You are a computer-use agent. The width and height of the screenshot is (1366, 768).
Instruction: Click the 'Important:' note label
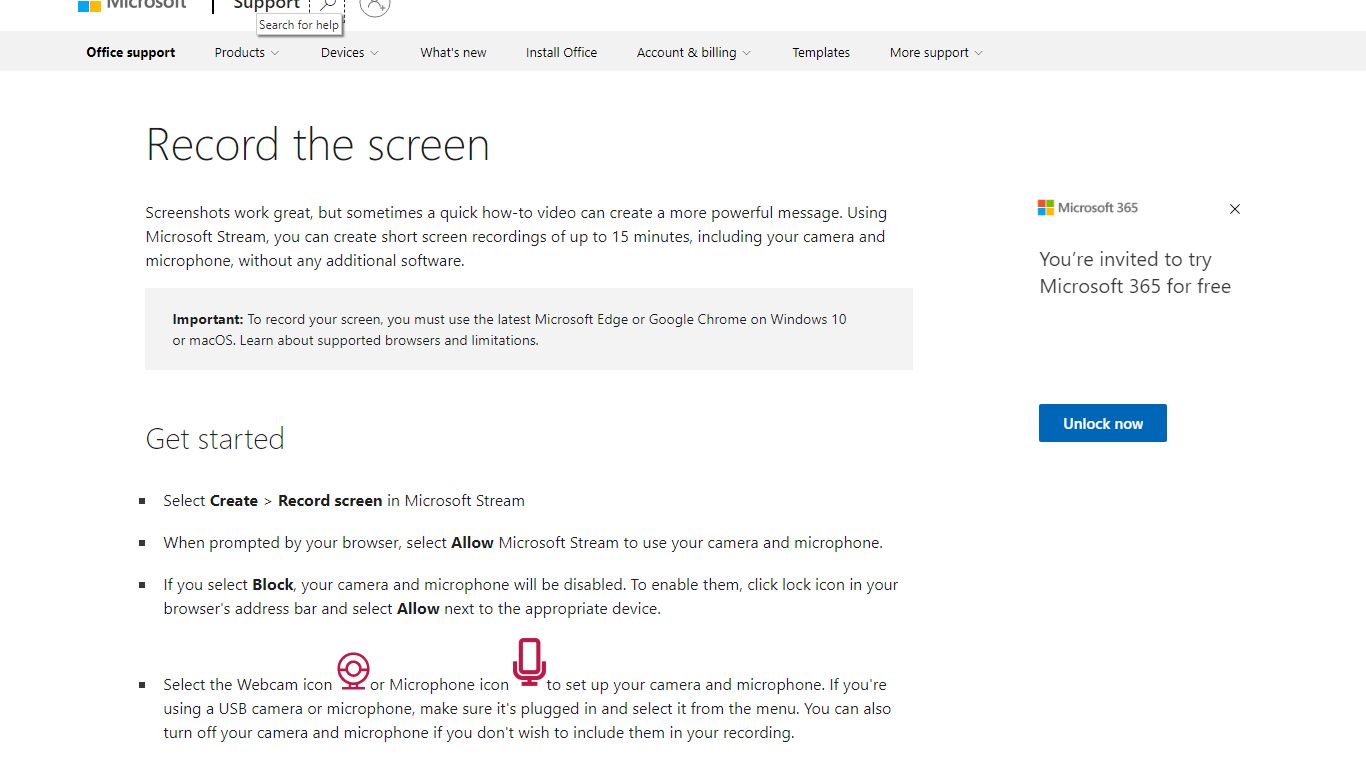tap(208, 320)
